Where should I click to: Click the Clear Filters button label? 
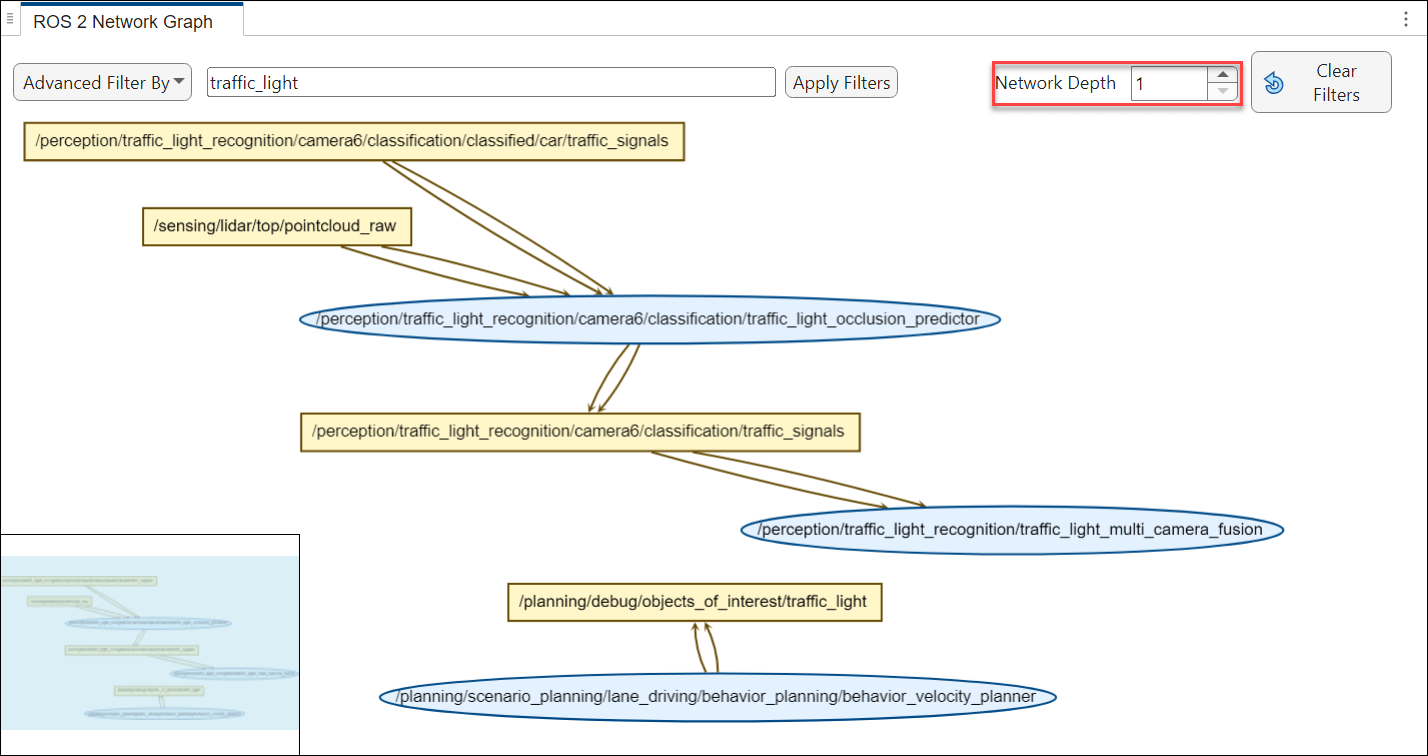pyautogui.click(x=1336, y=83)
